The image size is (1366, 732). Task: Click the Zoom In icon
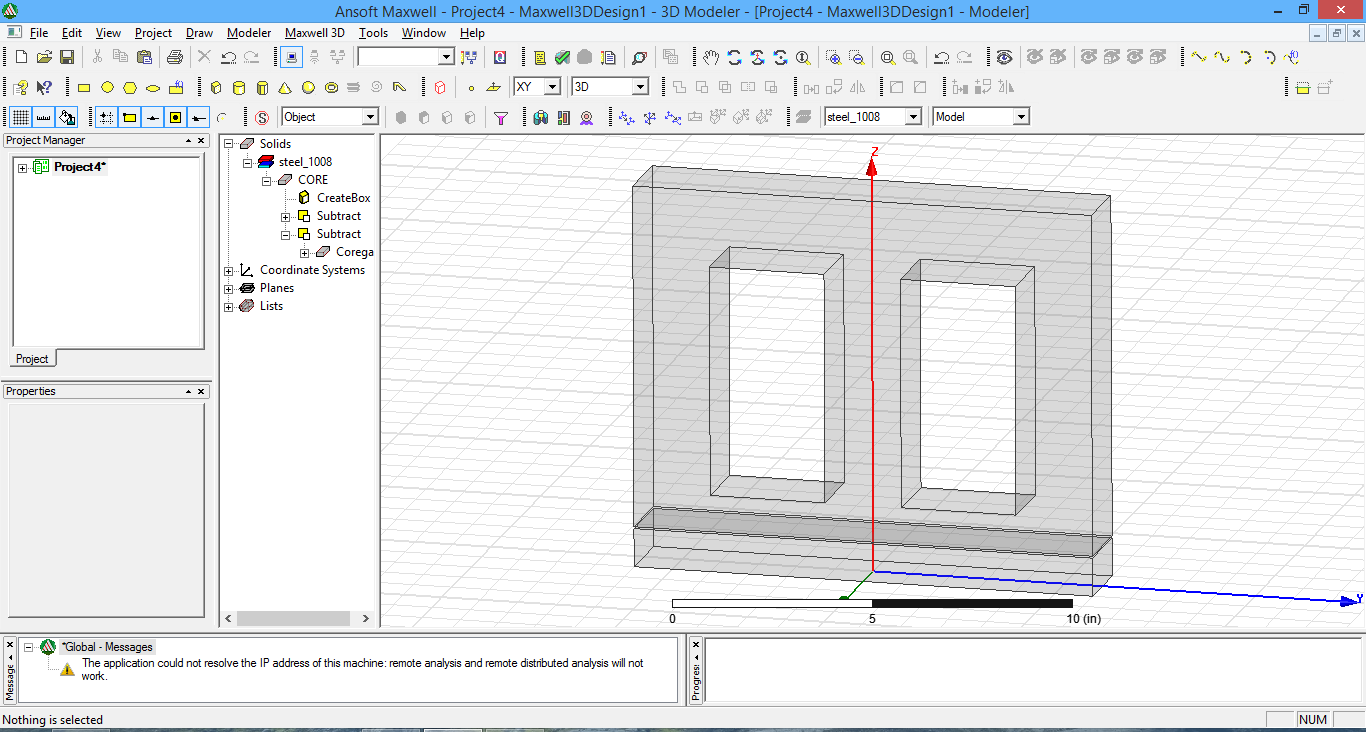point(835,58)
